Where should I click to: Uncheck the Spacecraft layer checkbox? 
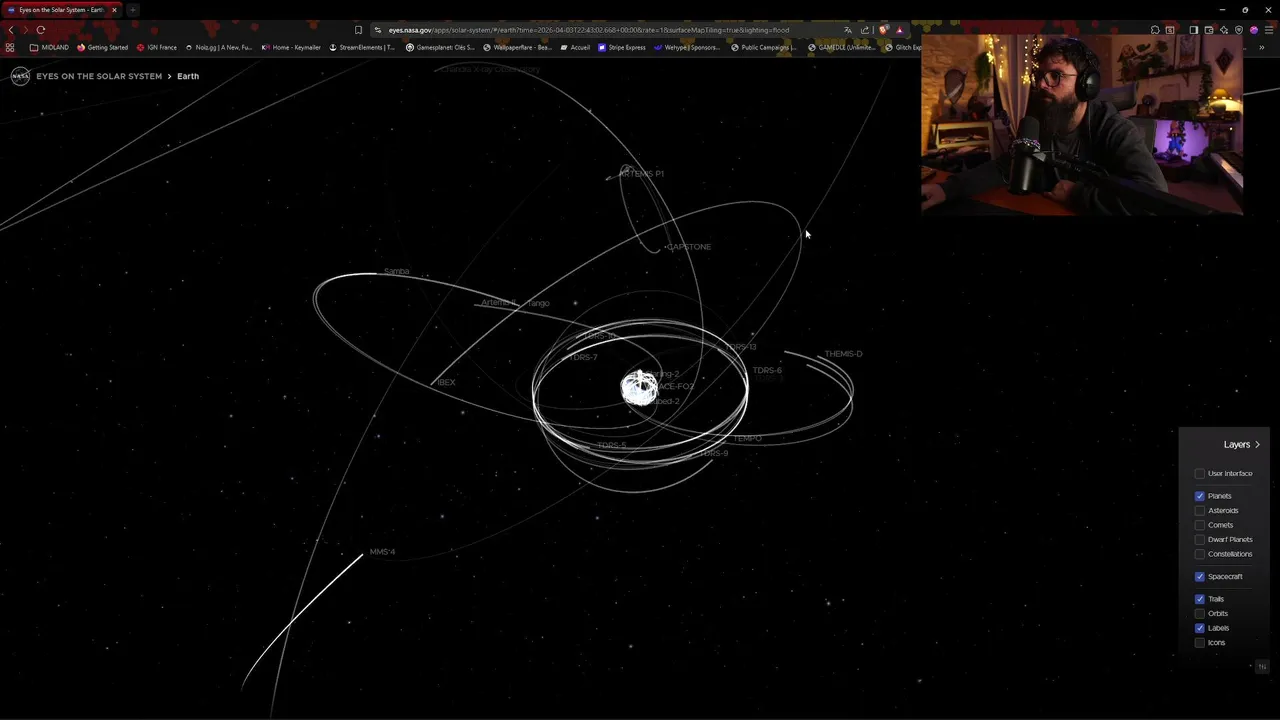coord(1200,576)
